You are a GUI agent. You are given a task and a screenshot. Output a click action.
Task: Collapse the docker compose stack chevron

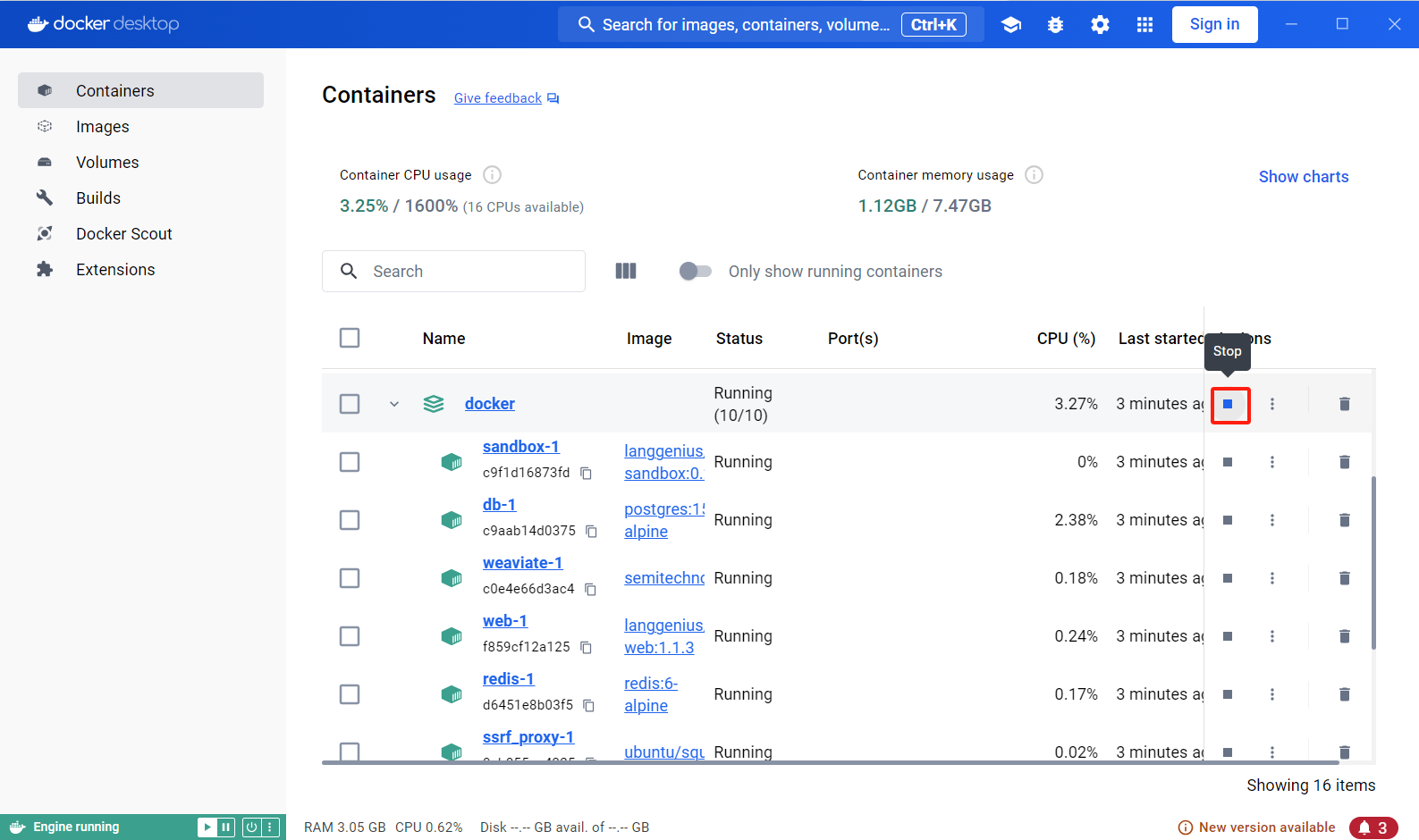(x=394, y=404)
